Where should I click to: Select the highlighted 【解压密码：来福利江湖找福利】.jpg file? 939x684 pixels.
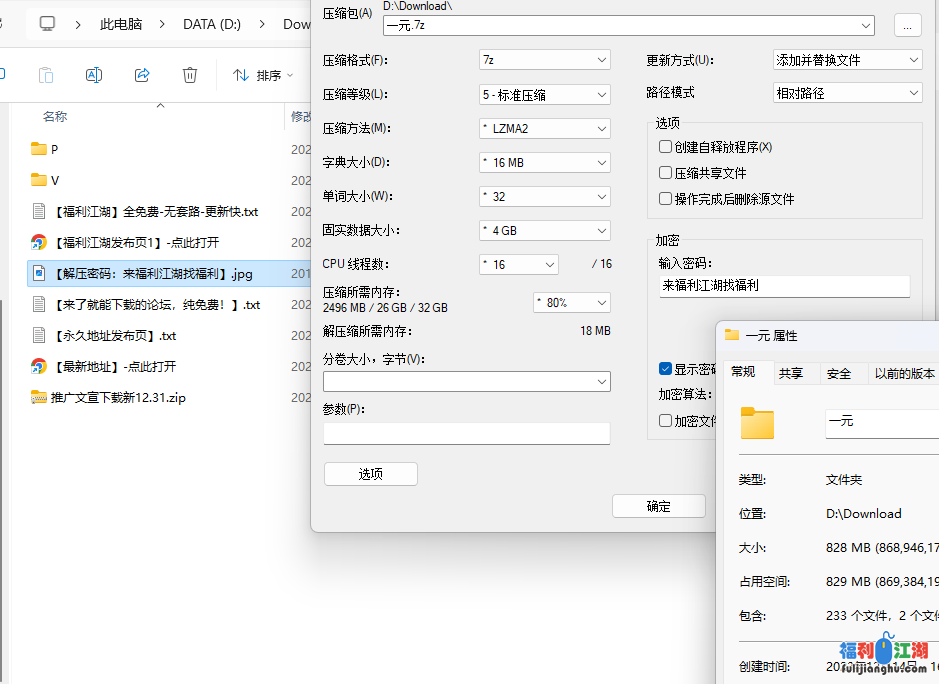coord(150,273)
